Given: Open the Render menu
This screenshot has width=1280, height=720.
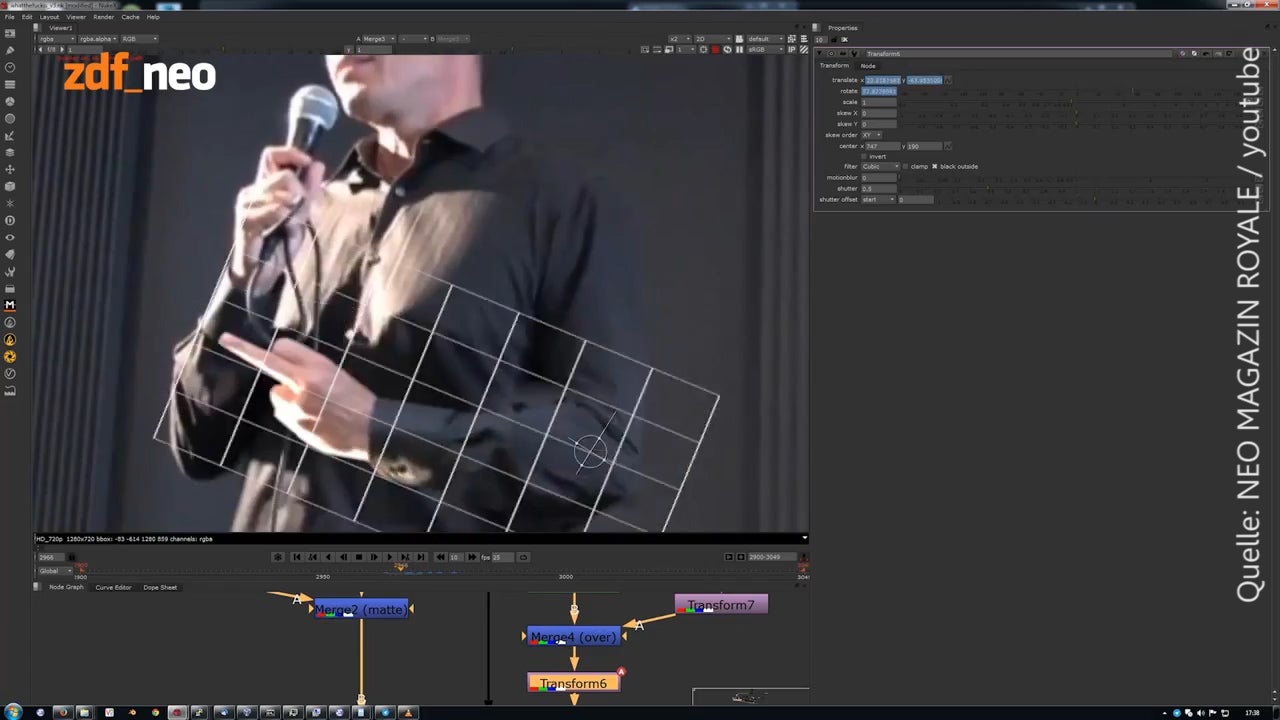Looking at the screenshot, I should (x=103, y=17).
